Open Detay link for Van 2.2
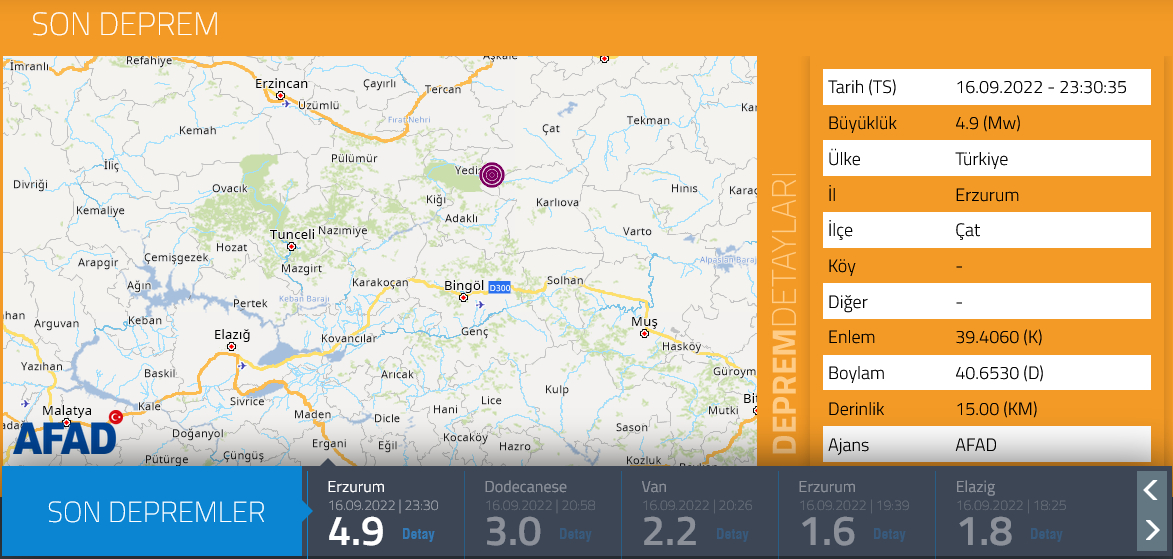The width and height of the screenshot is (1173, 559). coord(733,534)
